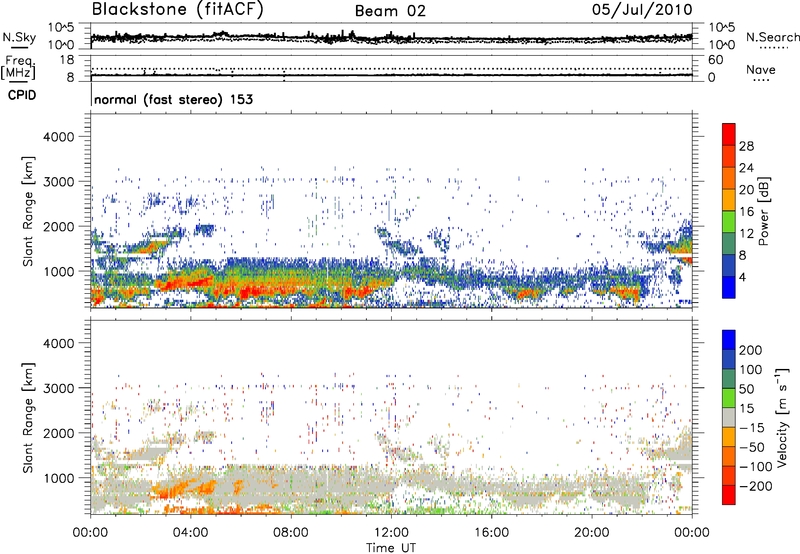Click the "2000" tick of the power panel

pos(58,226)
